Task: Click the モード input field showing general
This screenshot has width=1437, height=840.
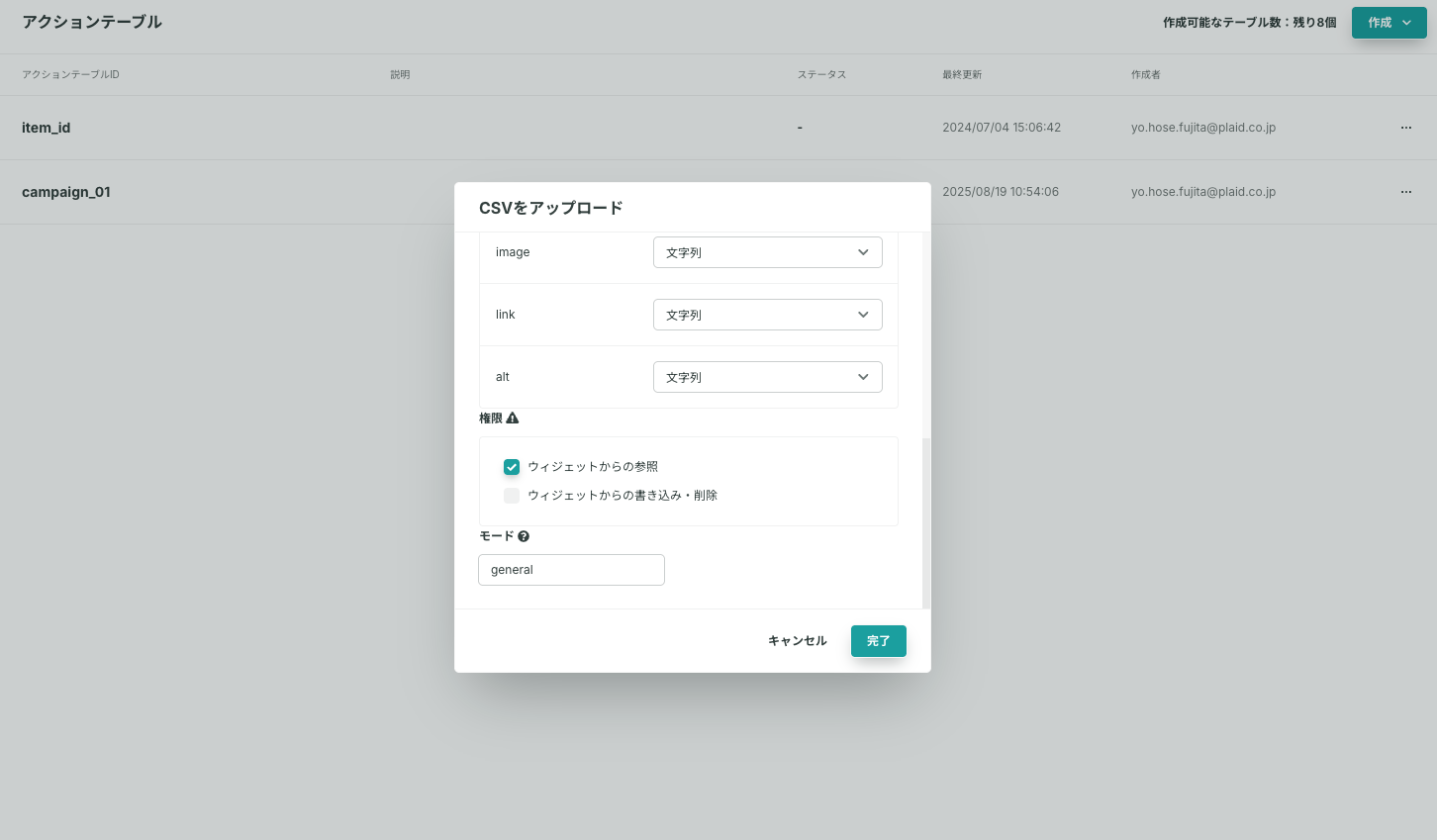Action: coord(571,570)
